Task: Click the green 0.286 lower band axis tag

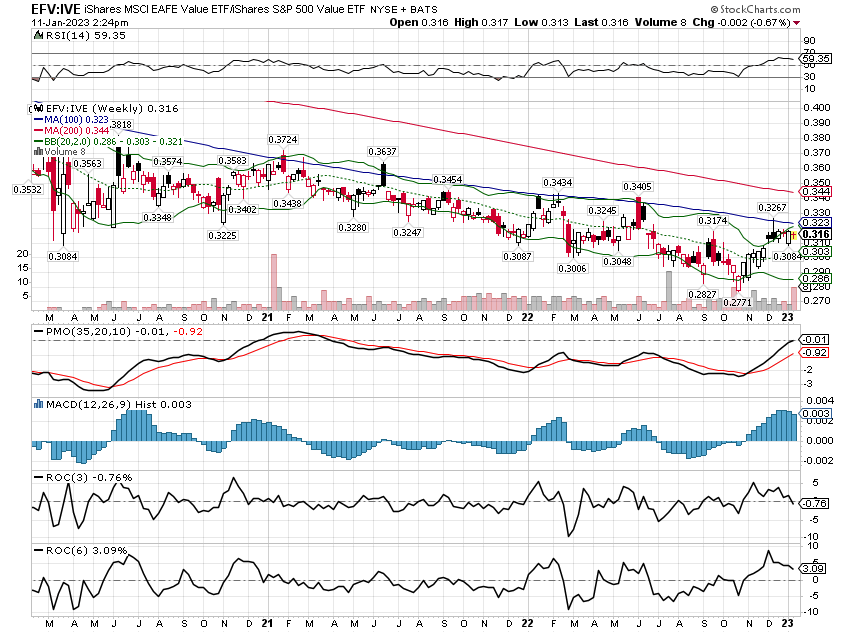Action: click(x=816, y=279)
